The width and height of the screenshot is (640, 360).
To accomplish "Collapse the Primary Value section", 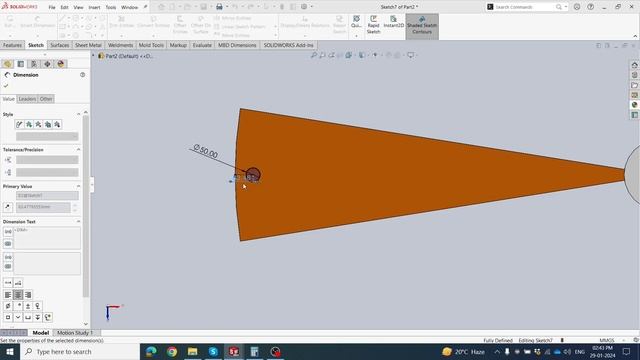I will pyautogui.click(x=78, y=186).
